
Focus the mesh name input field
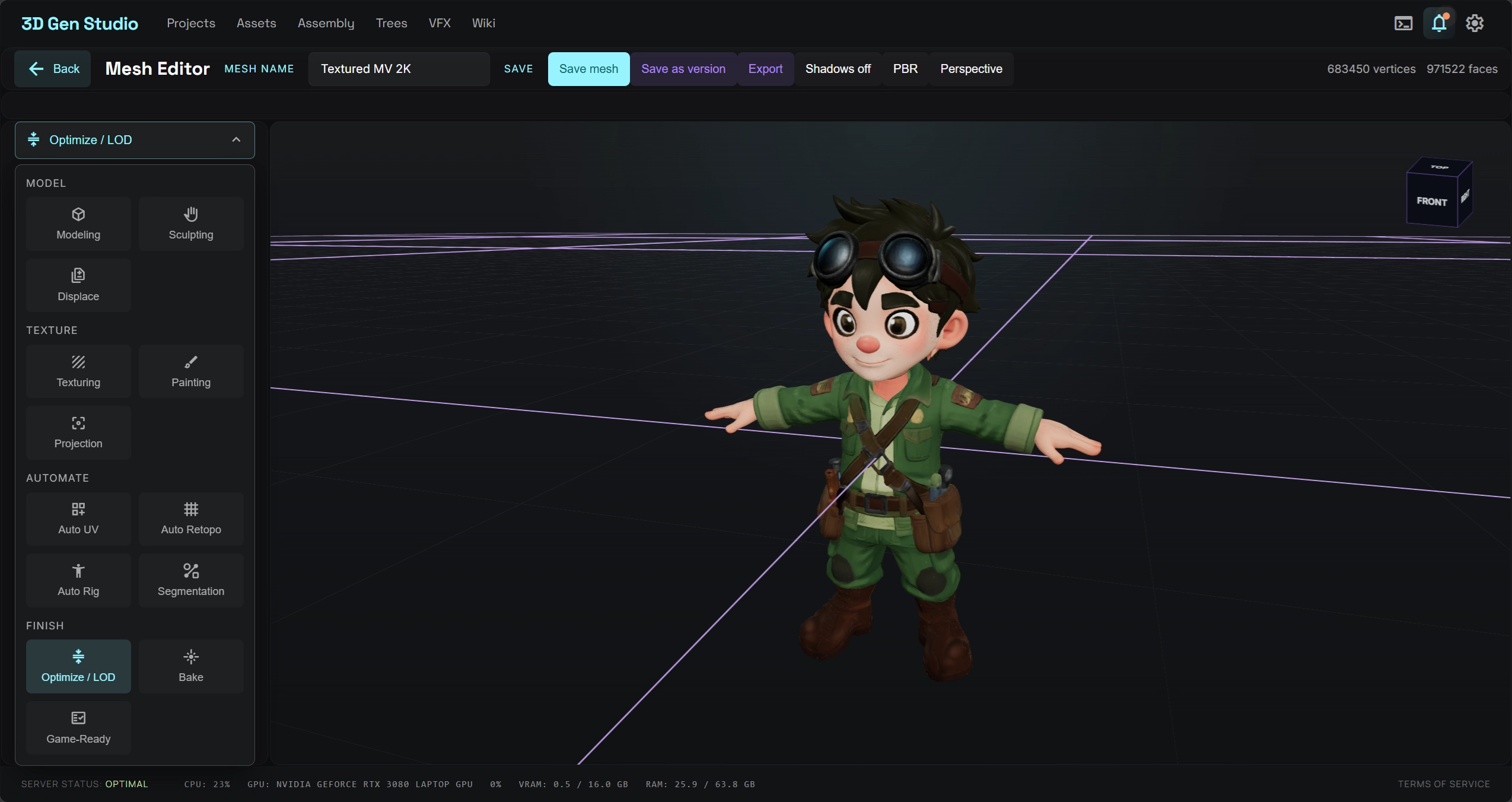pyautogui.click(x=399, y=69)
